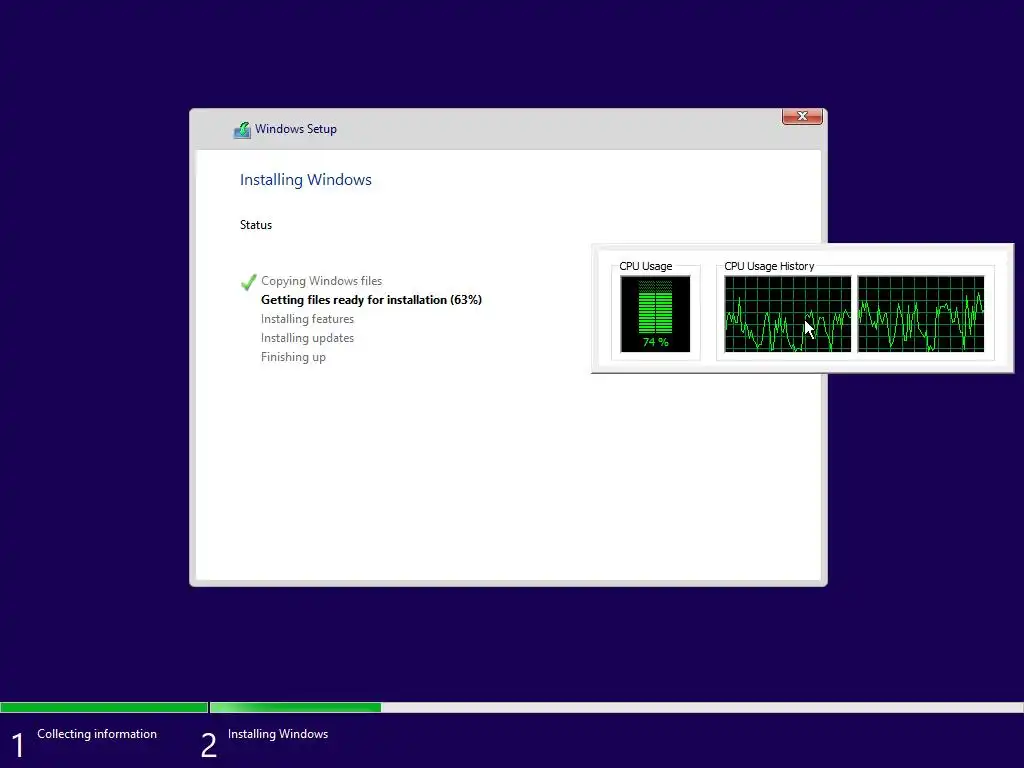Click the 'Installing updates' step text
The width and height of the screenshot is (1024, 768).
tap(307, 338)
